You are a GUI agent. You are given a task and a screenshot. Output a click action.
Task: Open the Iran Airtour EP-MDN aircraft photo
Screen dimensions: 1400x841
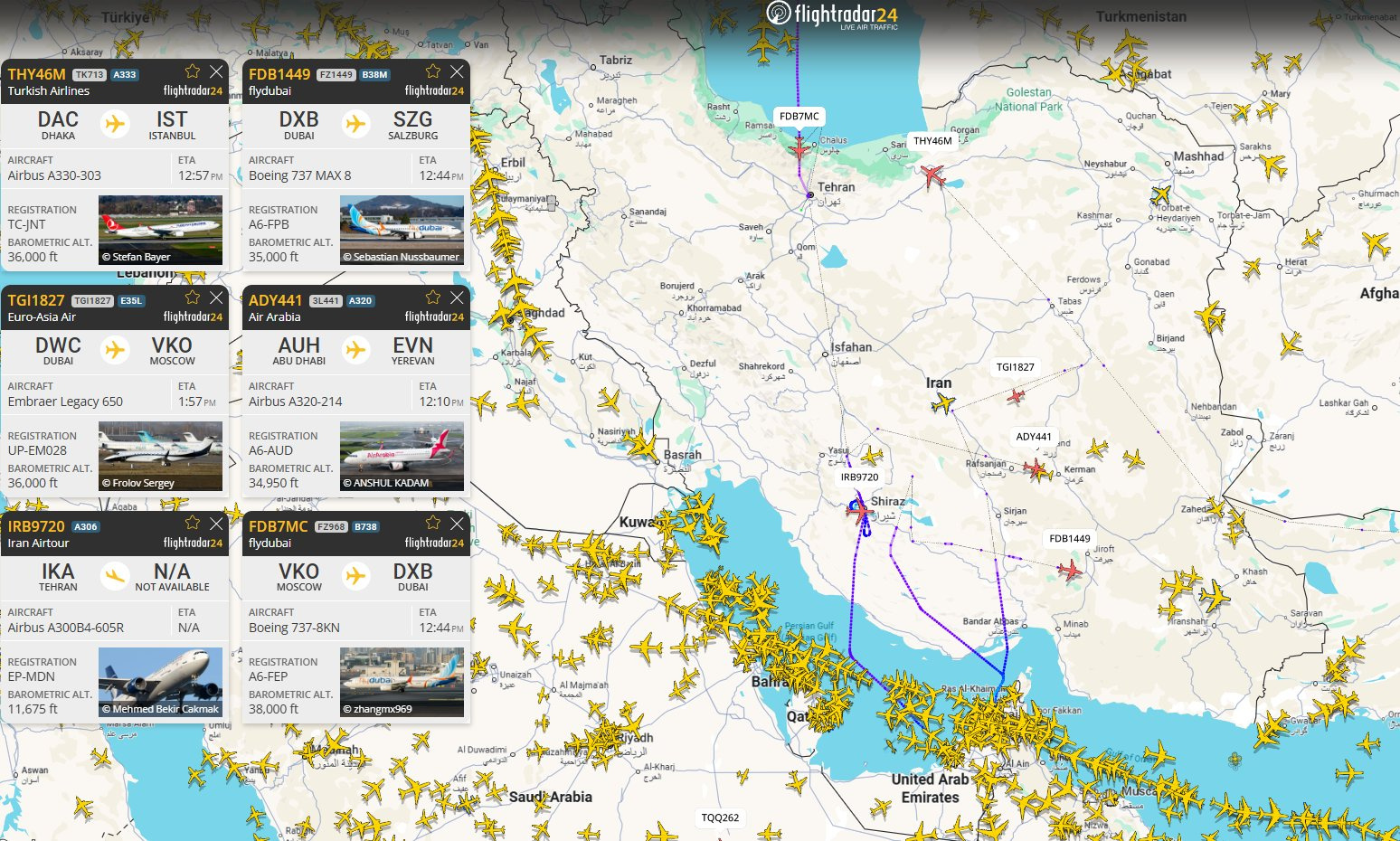(x=160, y=682)
